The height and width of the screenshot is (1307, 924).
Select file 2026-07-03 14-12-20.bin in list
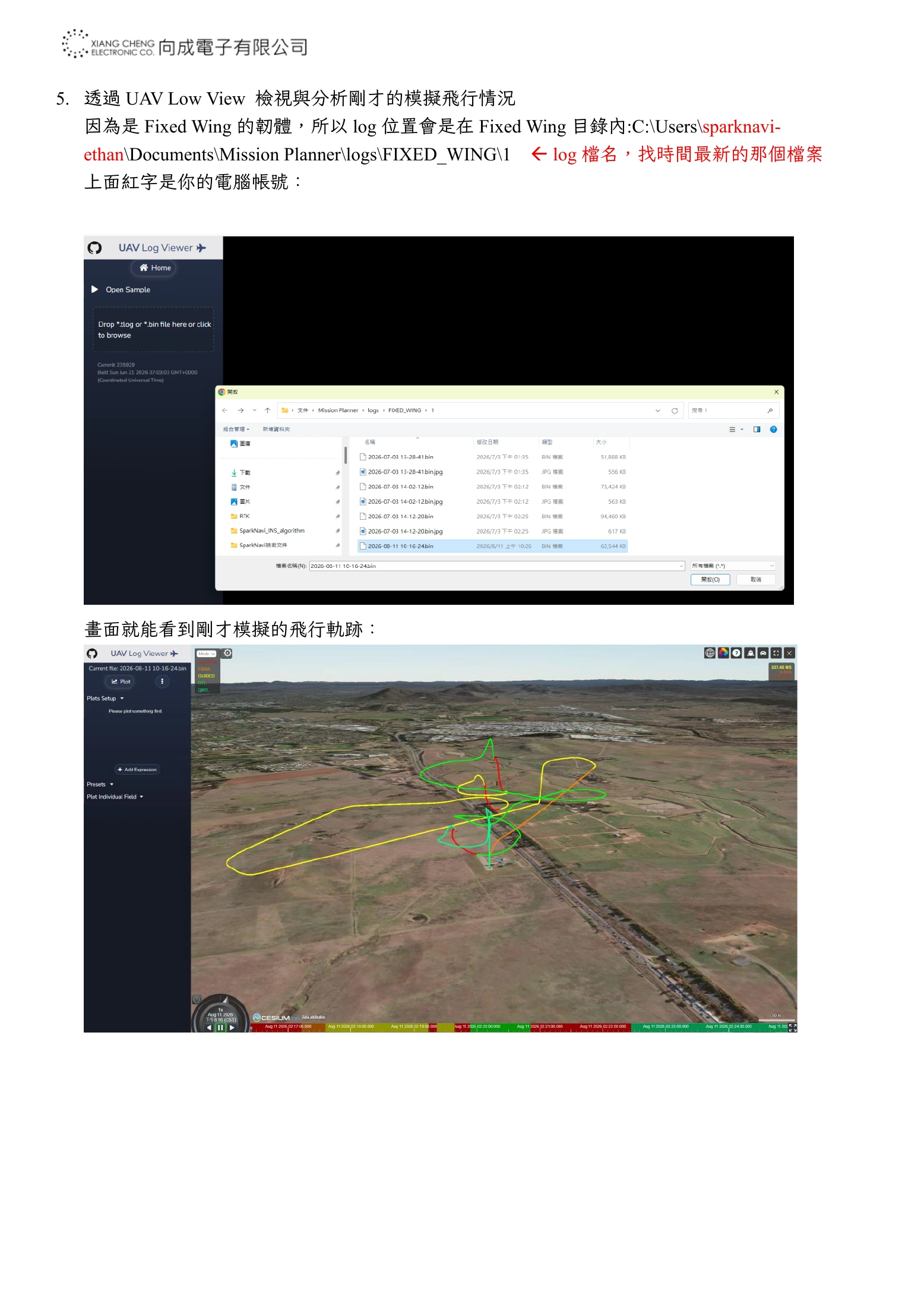click(493, 516)
